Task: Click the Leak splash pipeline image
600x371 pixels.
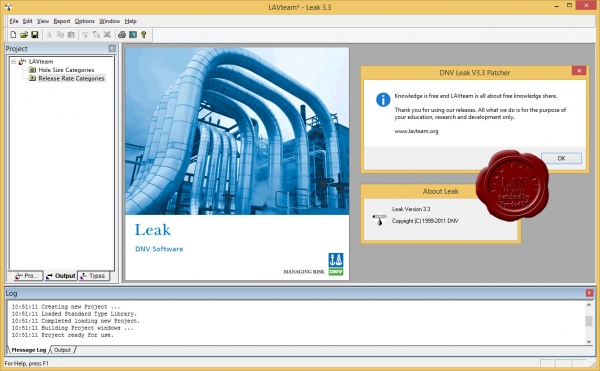Action: 237,131
